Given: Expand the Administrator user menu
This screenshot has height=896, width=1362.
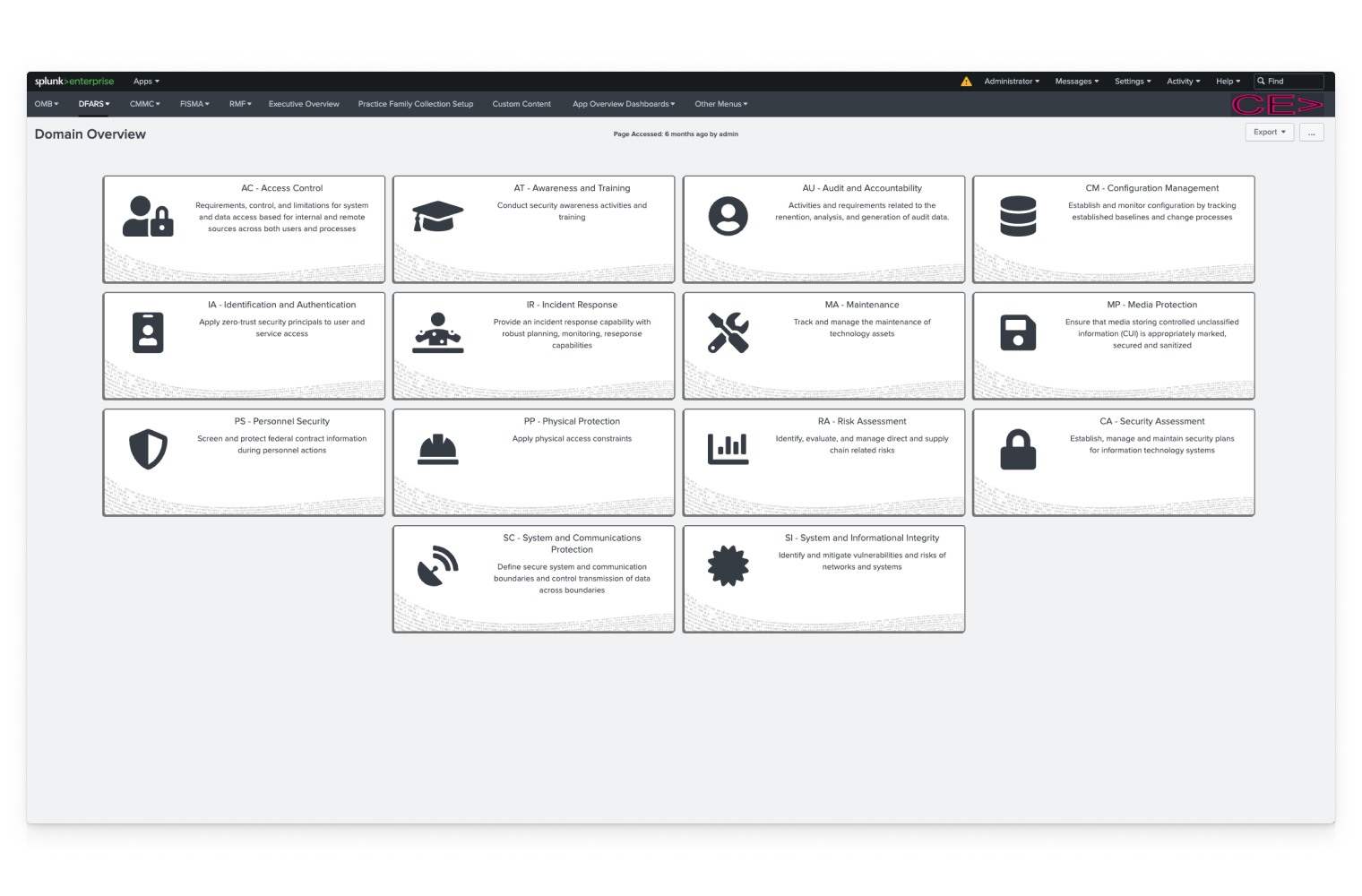Looking at the screenshot, I should pyautogui.click(x=1011, y=82).
